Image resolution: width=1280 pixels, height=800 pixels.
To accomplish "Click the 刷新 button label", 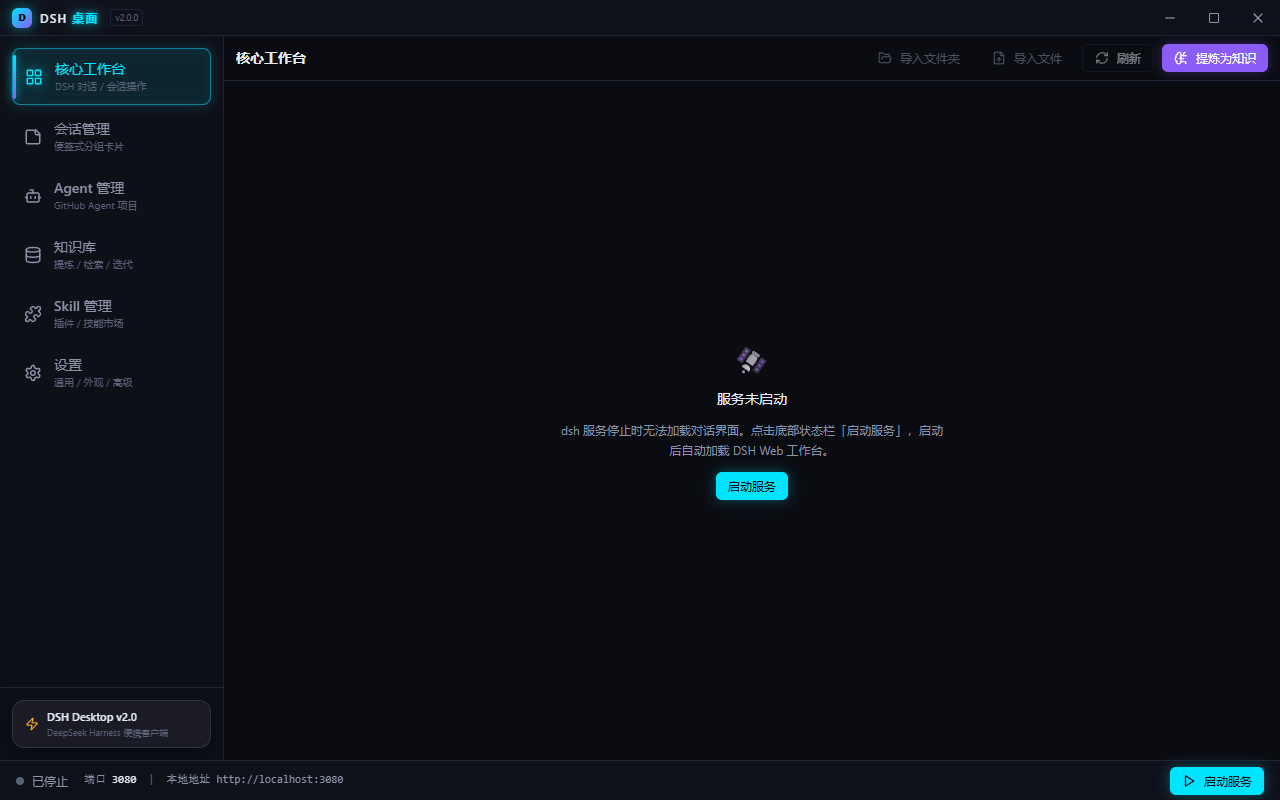I will point(1129,58).
